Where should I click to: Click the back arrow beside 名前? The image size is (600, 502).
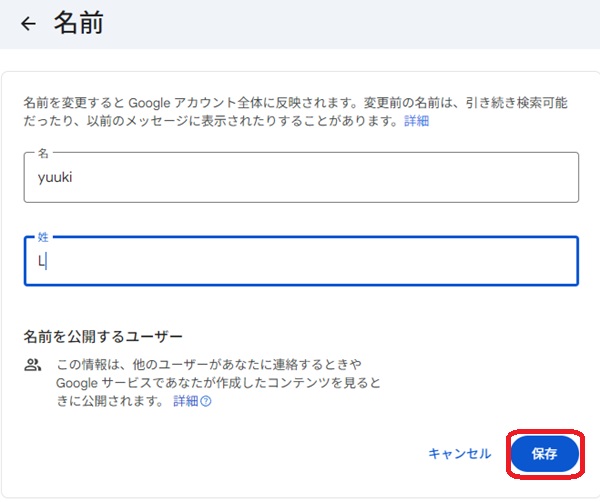[28, 24]
